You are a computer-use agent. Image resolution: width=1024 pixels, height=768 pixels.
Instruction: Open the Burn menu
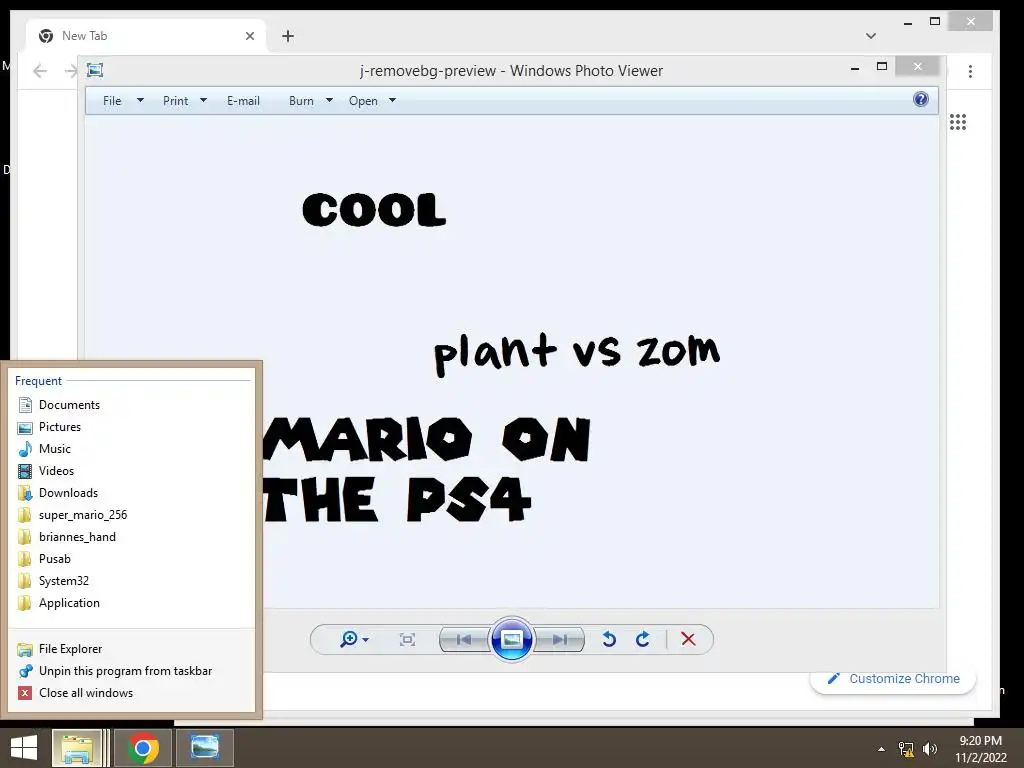[x=301, y=101]
